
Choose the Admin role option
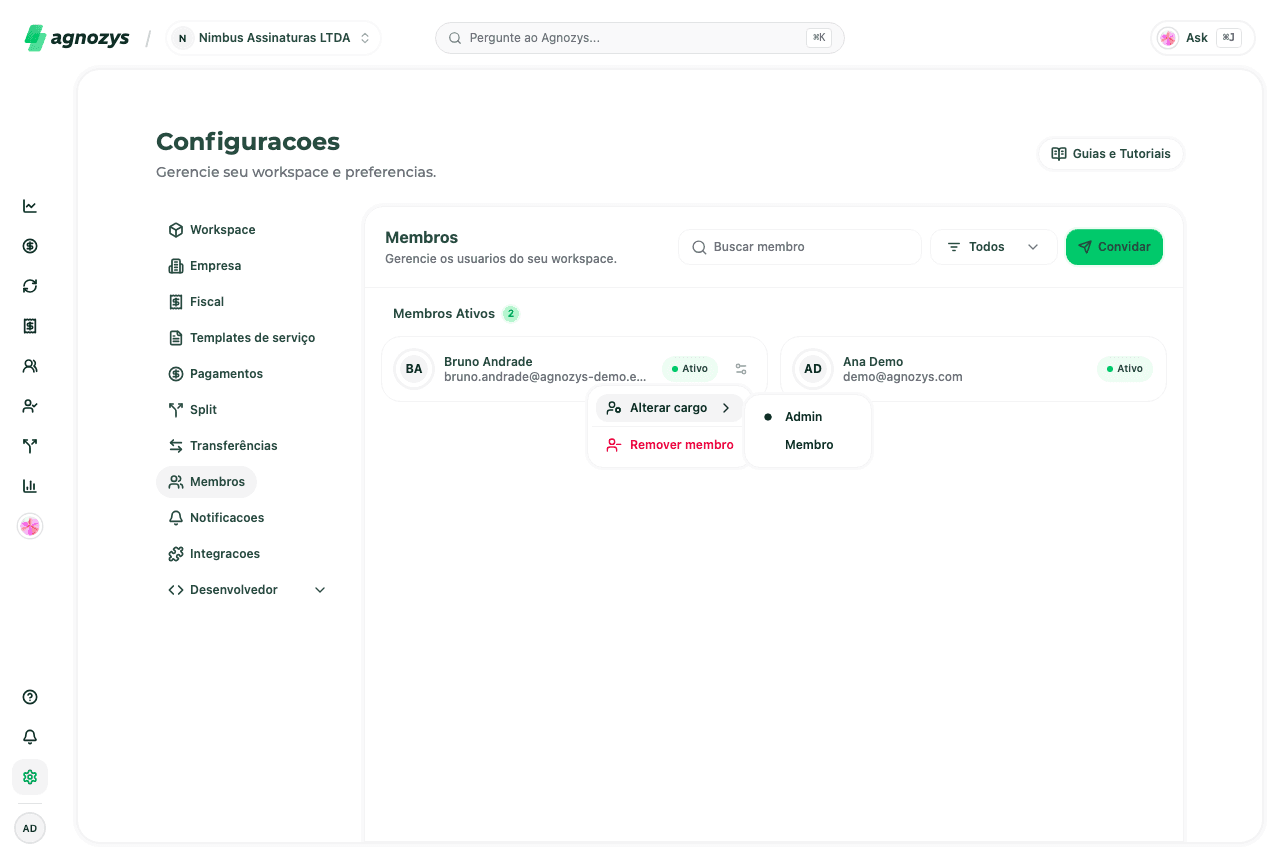click(808, 417)
